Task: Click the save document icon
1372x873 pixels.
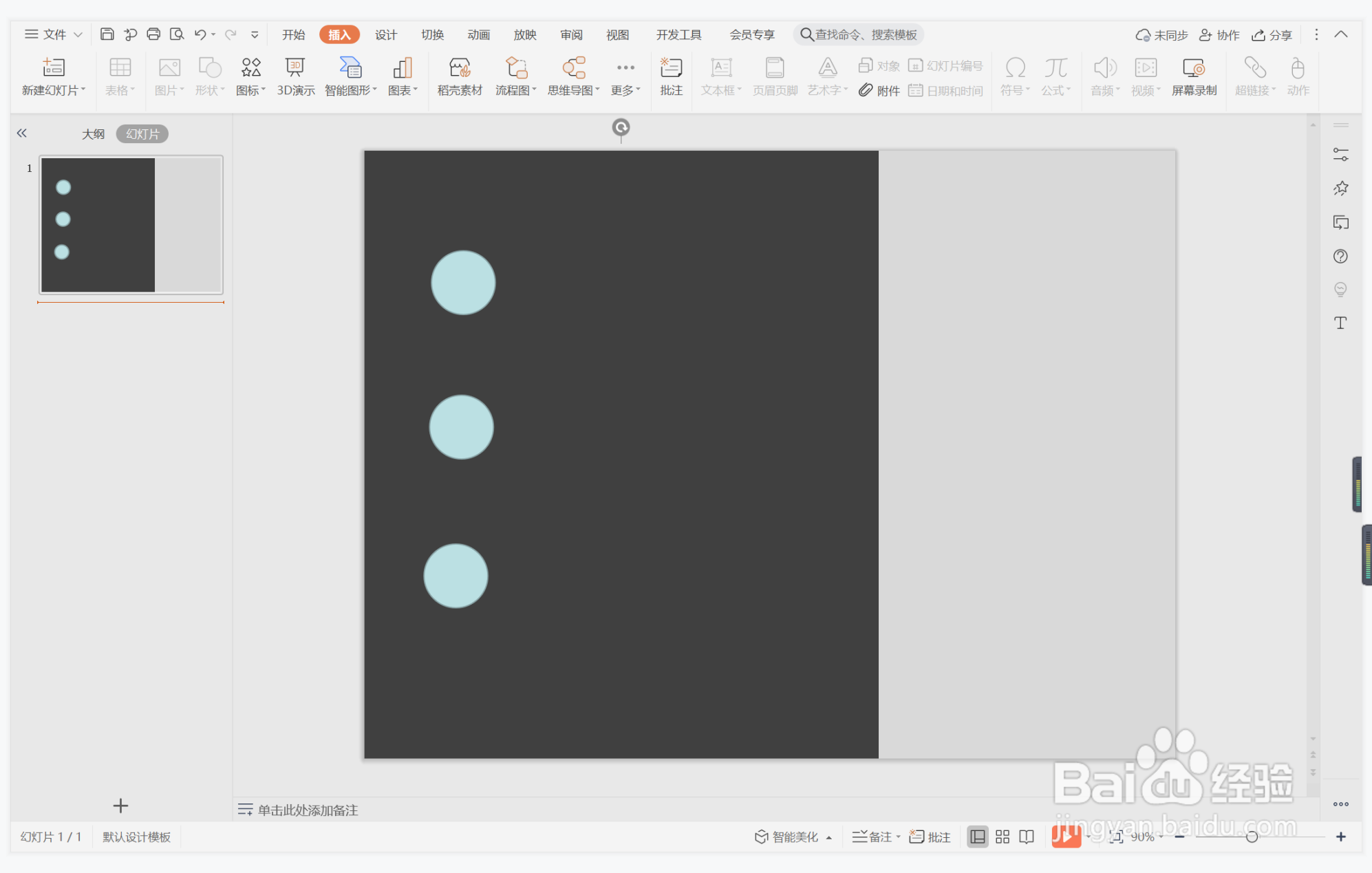Action: (x=107, y=34)
